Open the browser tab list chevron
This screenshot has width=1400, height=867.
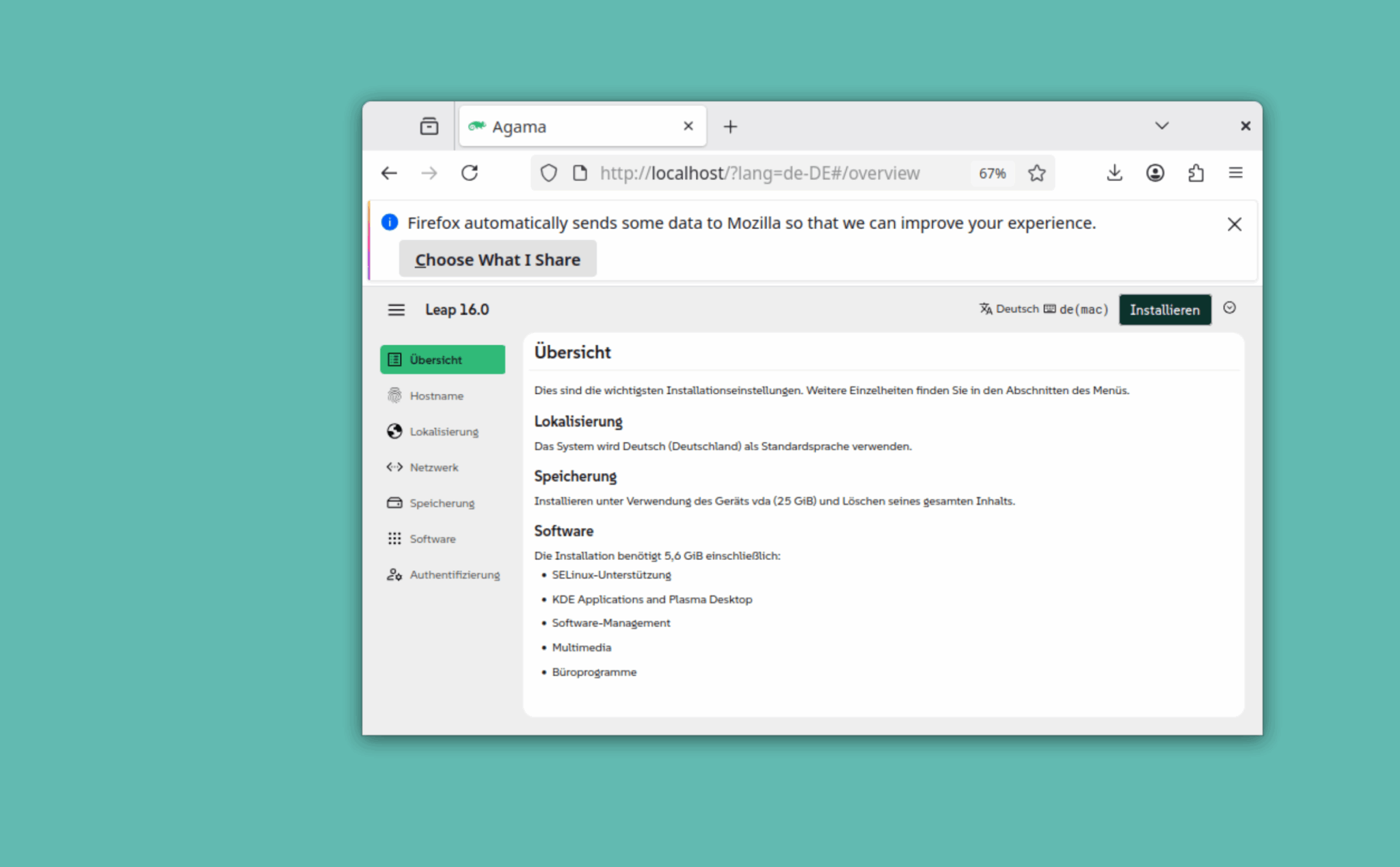click(1161, 126)
